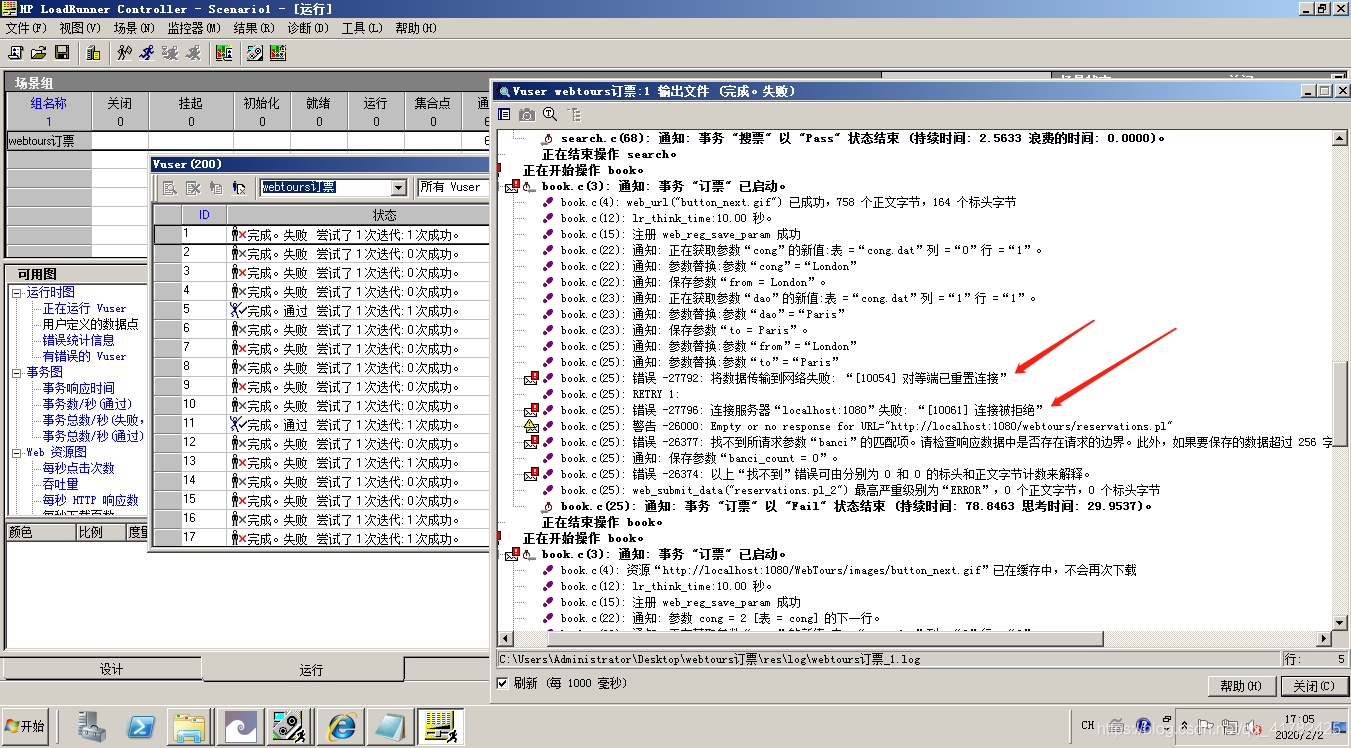The height and width of the screenshot is (748, 1351).
Task: Click the Windows 开始 start button
Action: click(25, 726)
